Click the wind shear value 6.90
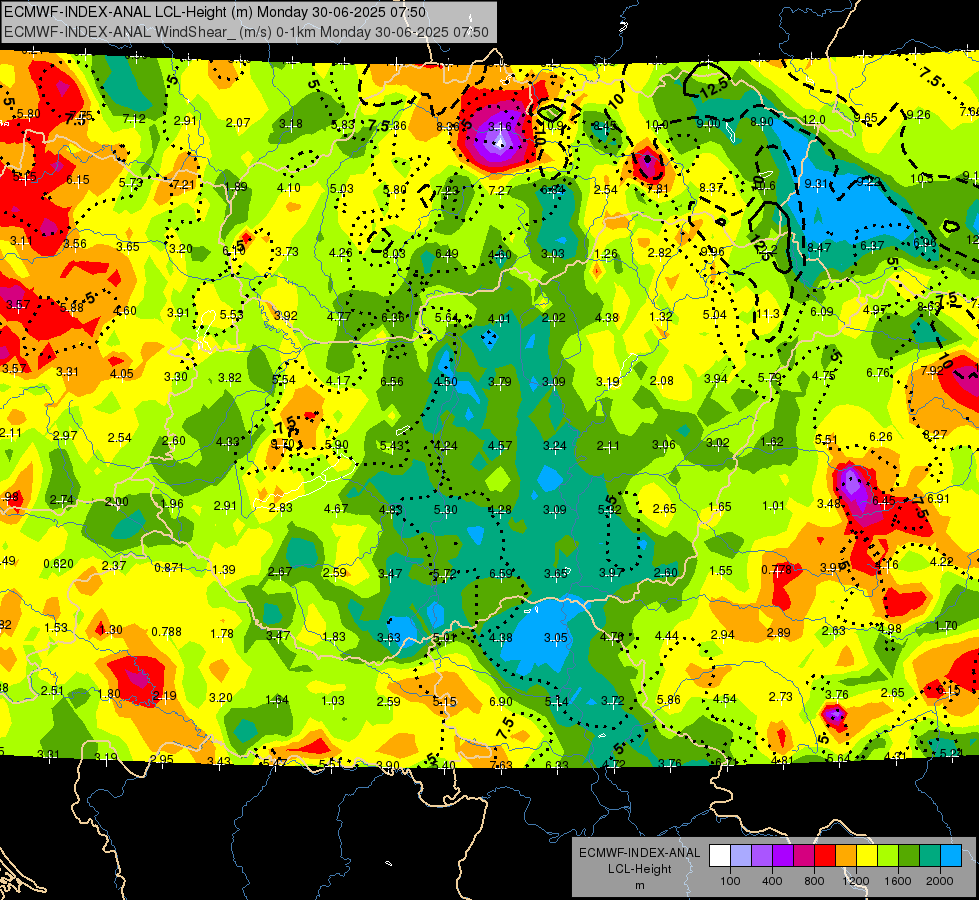The height and width of the screenshot is (900, 979). tap(501, 701)
